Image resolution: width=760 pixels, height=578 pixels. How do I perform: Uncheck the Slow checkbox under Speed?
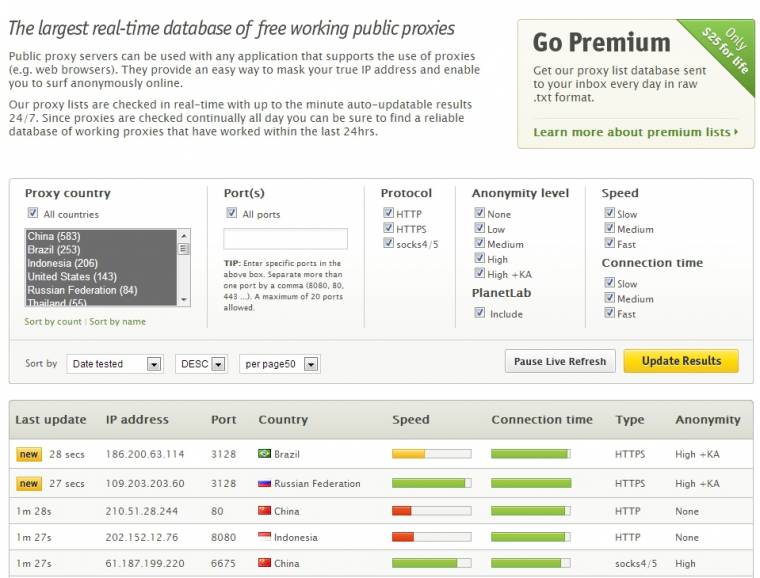tap(609, 213)
